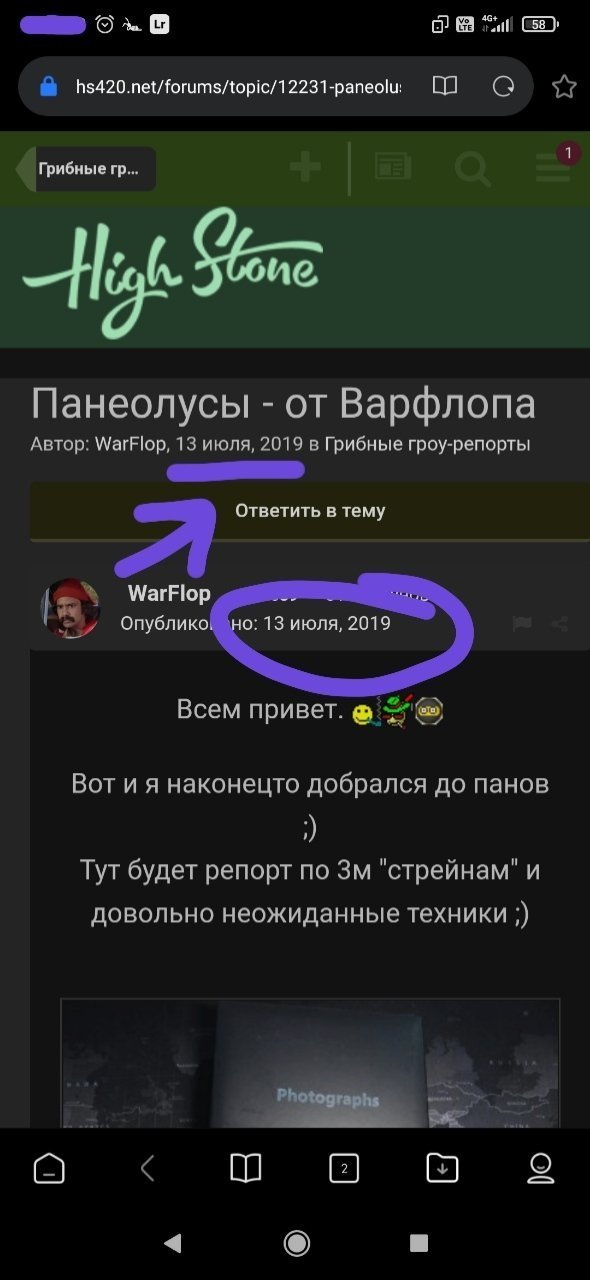Open bookmarks book icon in bottom bar
The height and width of the screenshot is (1280, 590).
pos(245,1168)
